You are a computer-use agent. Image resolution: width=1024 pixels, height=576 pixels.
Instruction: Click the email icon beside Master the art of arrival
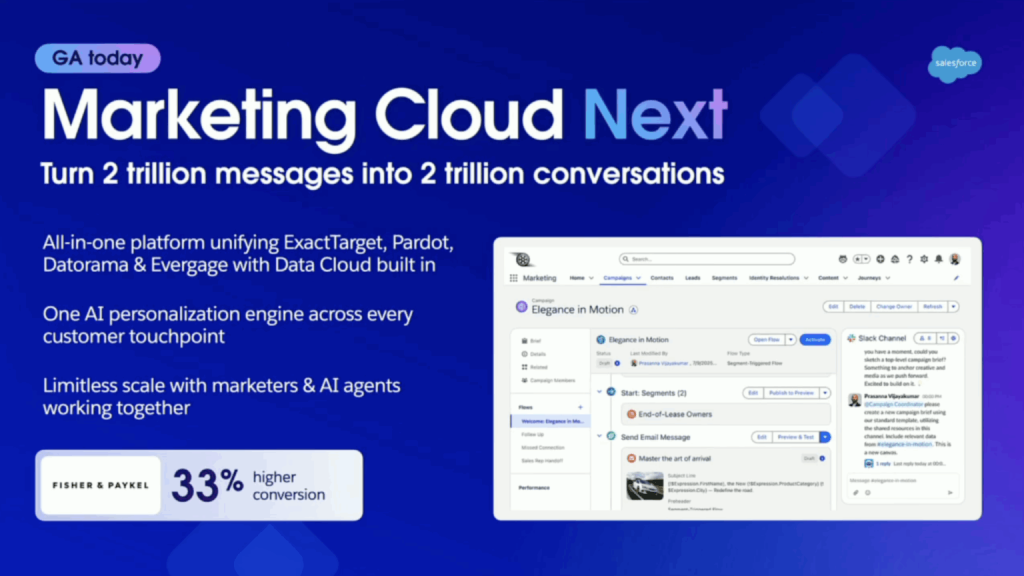tap(632, 458)
